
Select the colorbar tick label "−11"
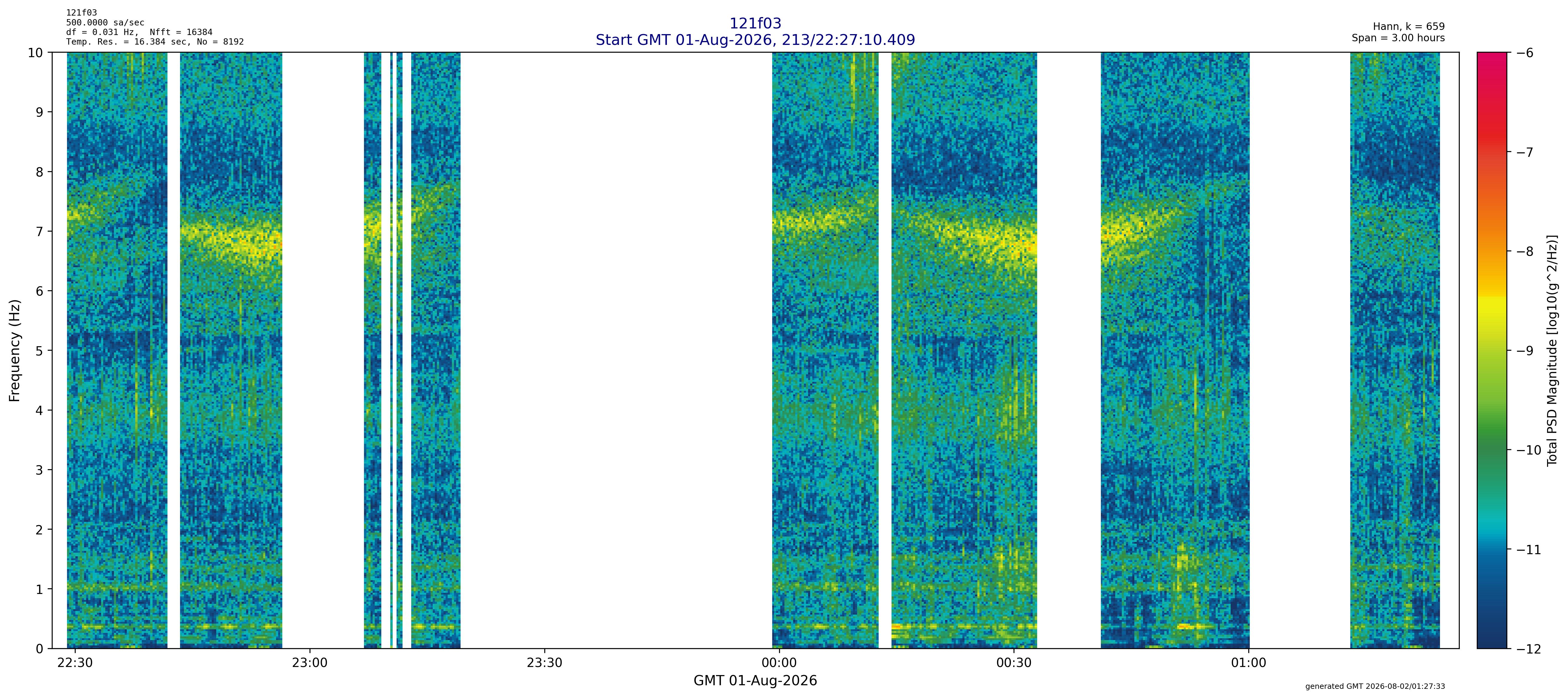pos(1528,550)
